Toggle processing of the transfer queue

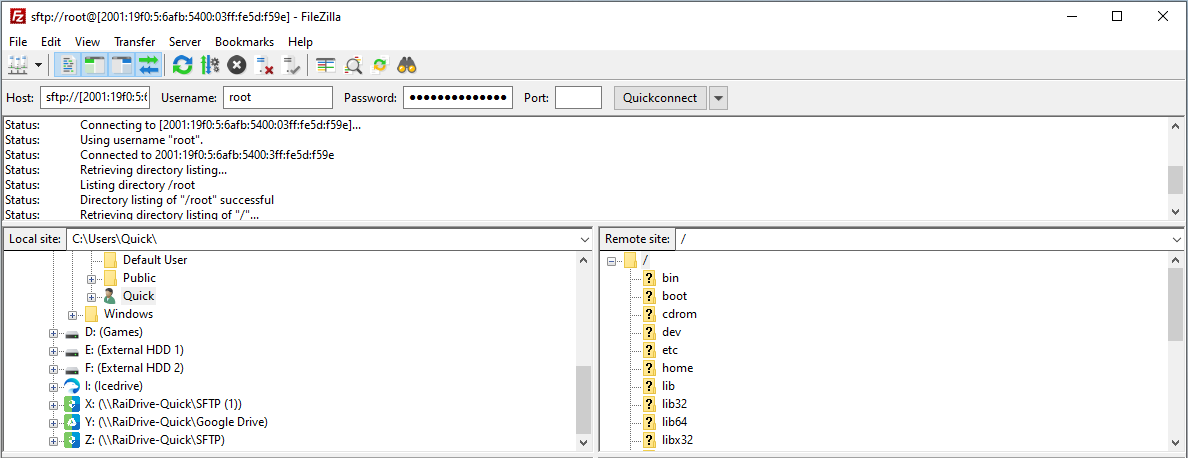pos(210,65)
